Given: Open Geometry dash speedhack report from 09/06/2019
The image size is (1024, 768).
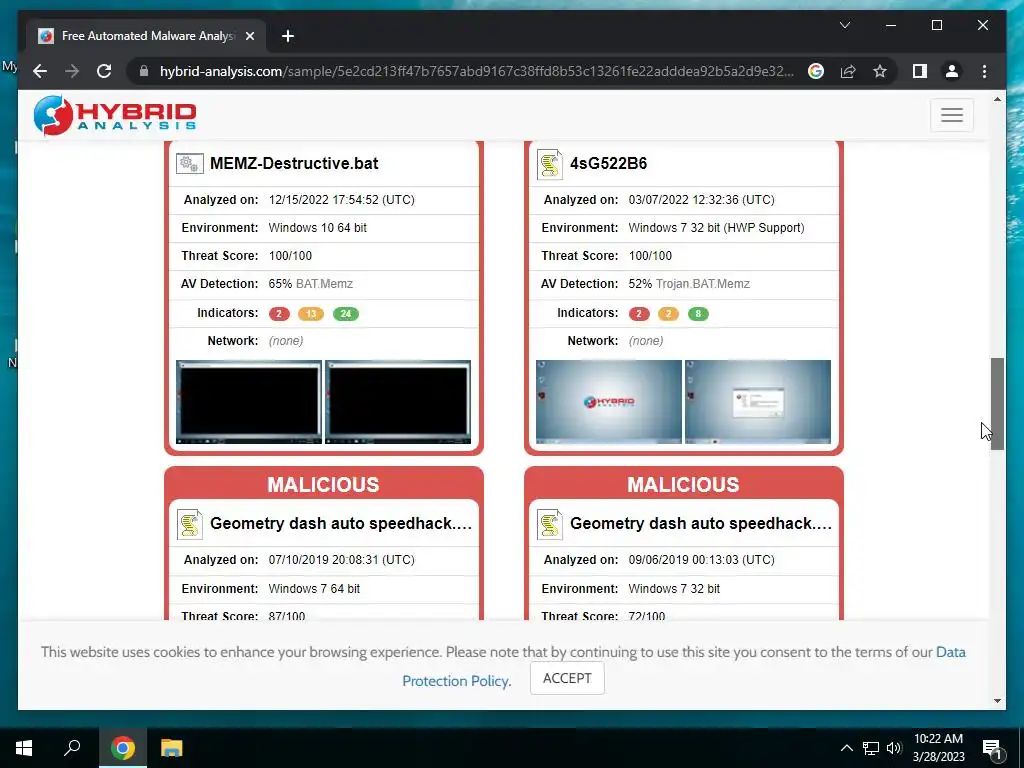Looking at the screenshot, I should (x=701, y=523).
